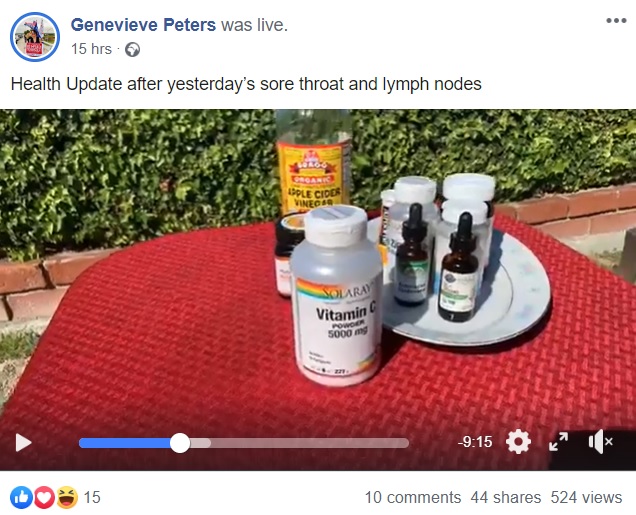Play the live video

click(24, 442)
